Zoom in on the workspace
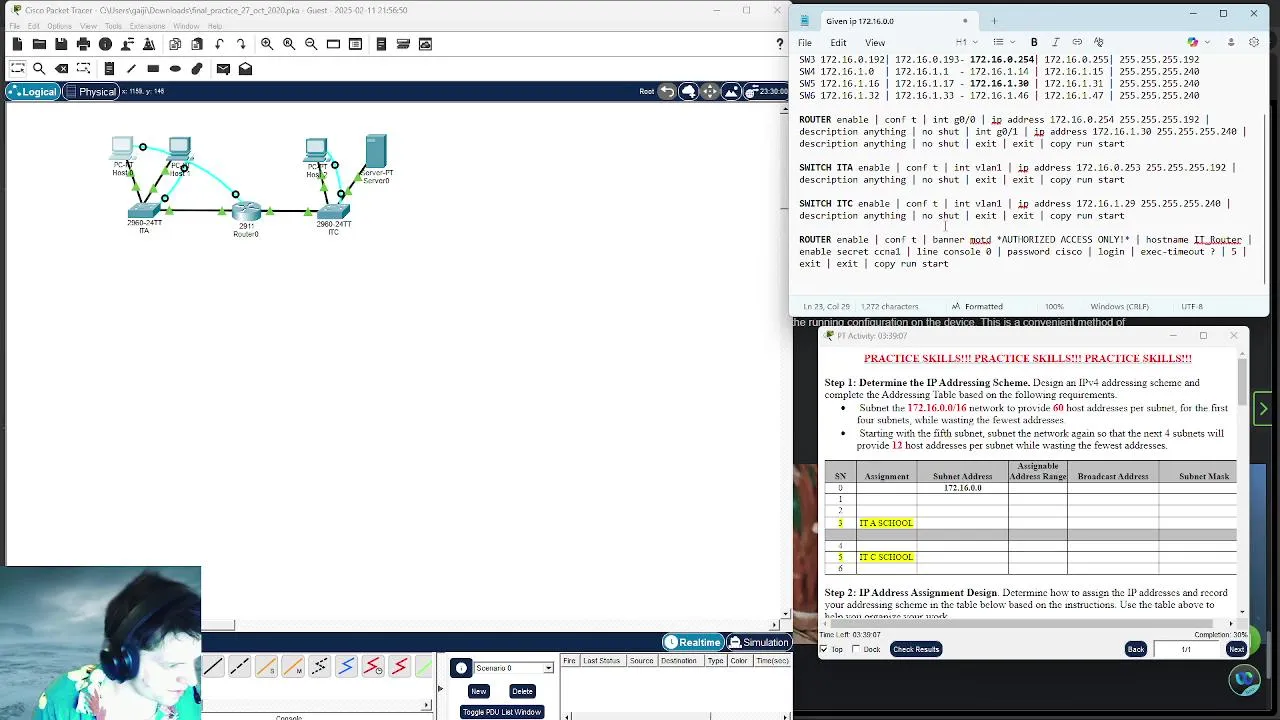The image size is (1280, 720). pyautogui.click(x=267, y=44)
